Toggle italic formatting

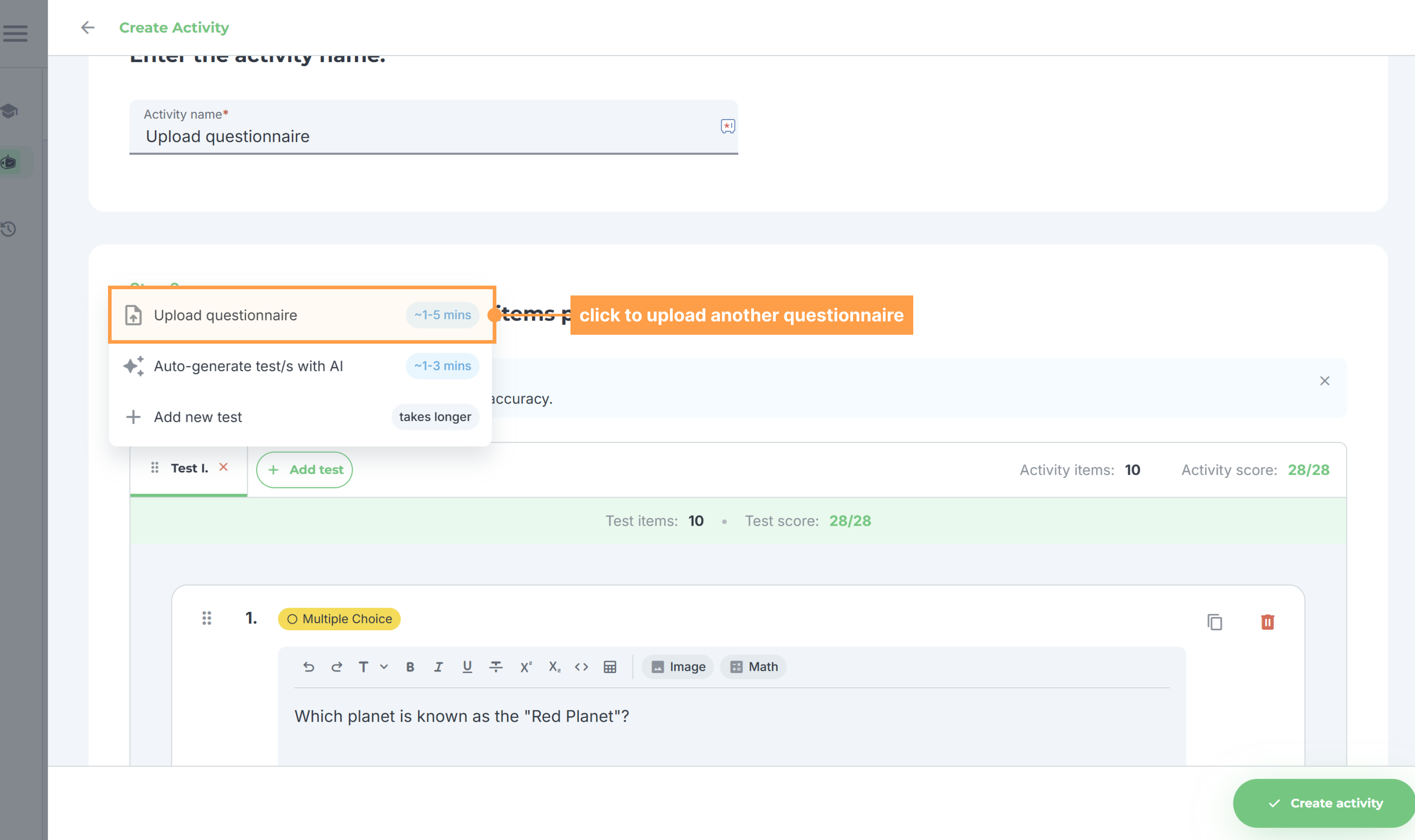click(x=438, y=667)
